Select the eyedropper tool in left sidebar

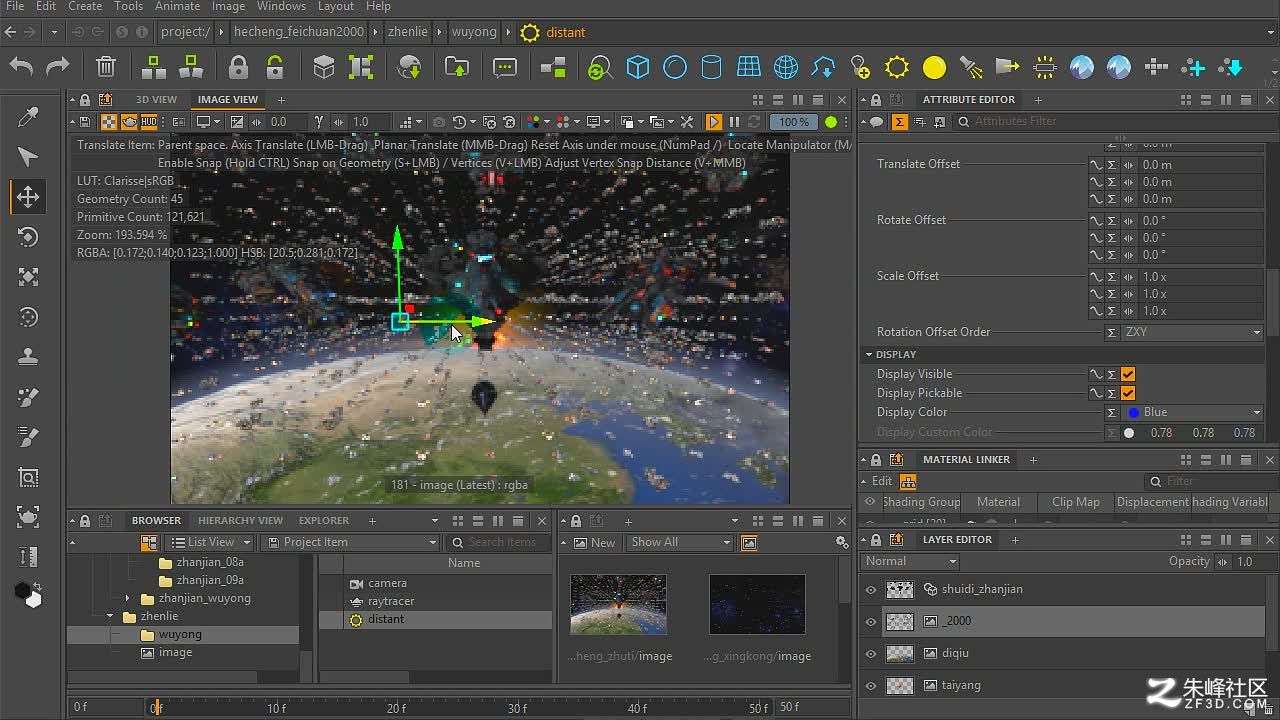(x=28, y=118)
